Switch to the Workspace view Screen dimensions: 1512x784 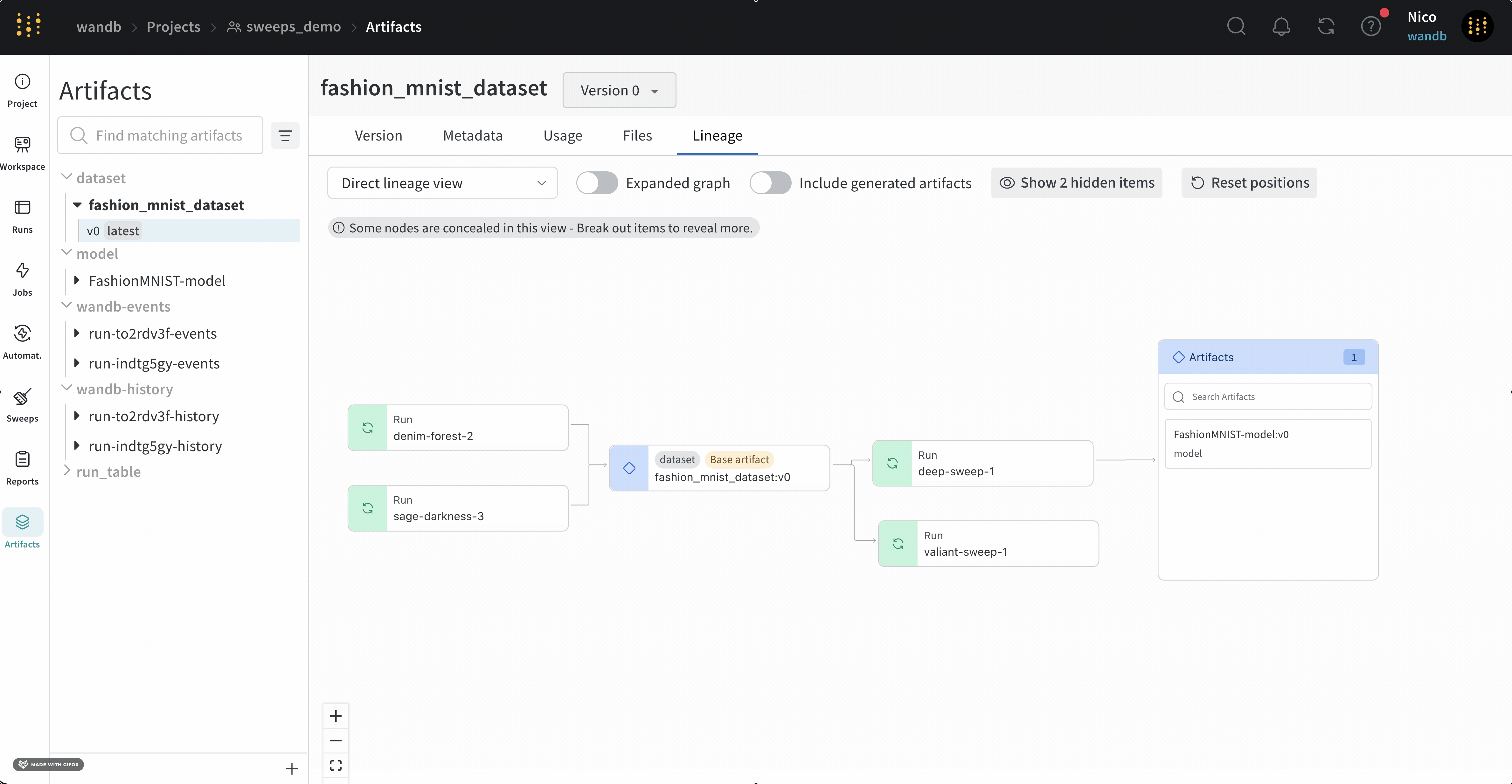[22, 153]
